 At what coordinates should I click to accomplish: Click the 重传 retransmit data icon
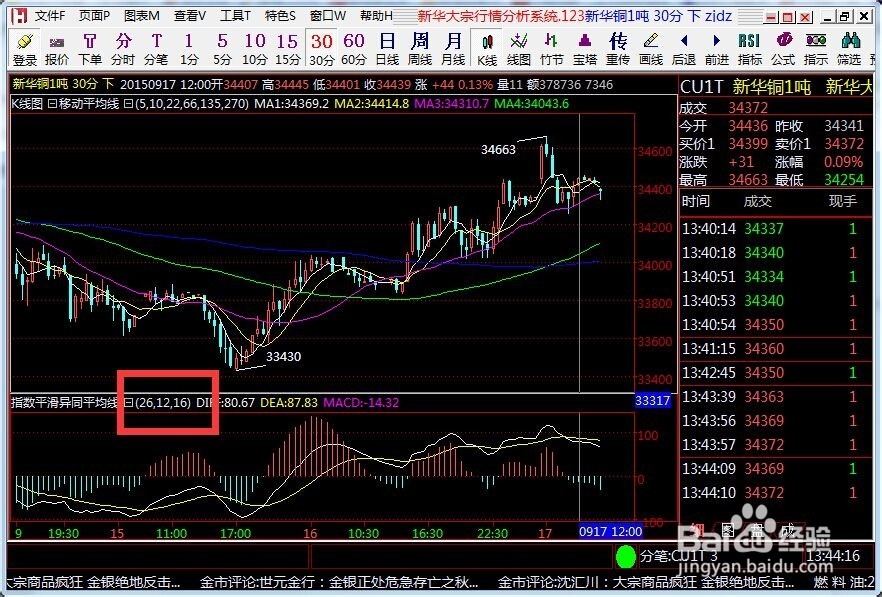tap(618, 49)
